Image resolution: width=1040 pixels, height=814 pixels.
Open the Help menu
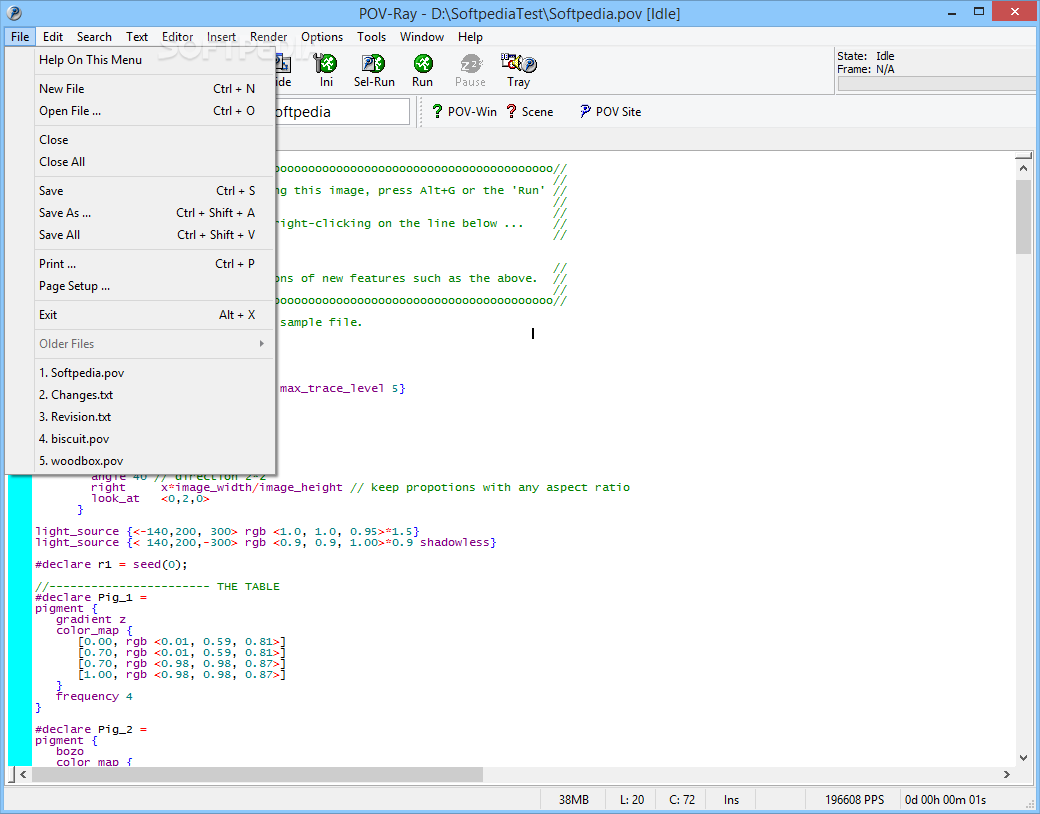(470, 36)
